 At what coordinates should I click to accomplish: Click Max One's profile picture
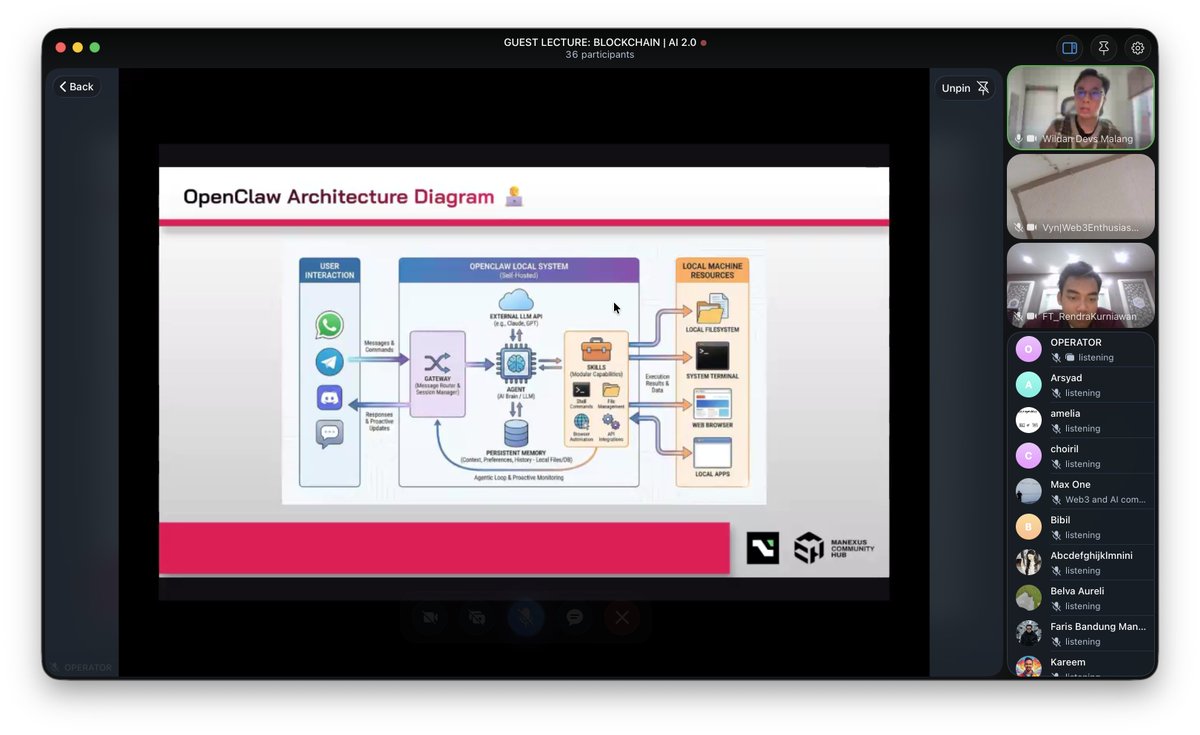pyautogui.click(x=1028, y=491)
